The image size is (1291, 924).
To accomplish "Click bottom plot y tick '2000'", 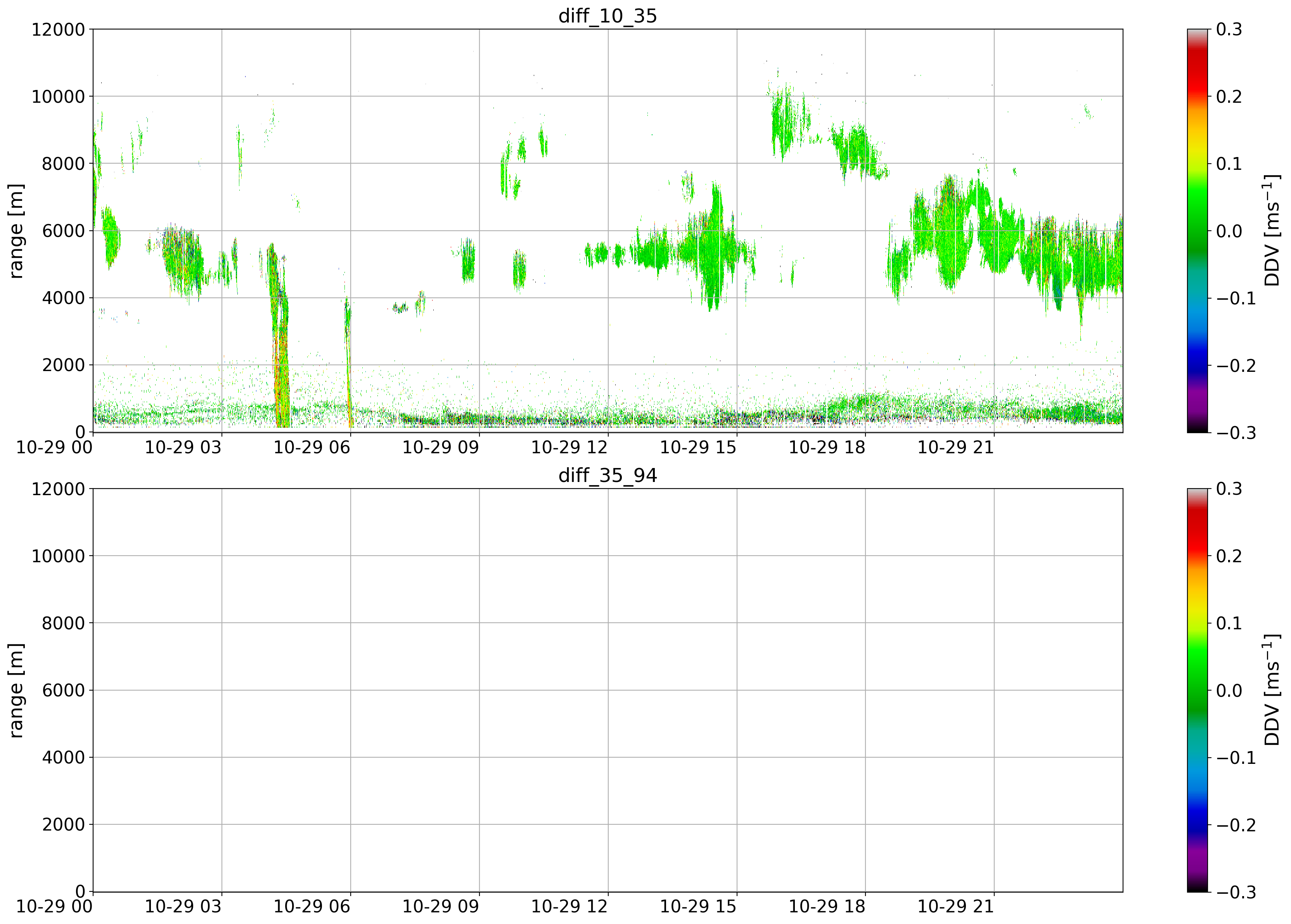I will point(63,825).
